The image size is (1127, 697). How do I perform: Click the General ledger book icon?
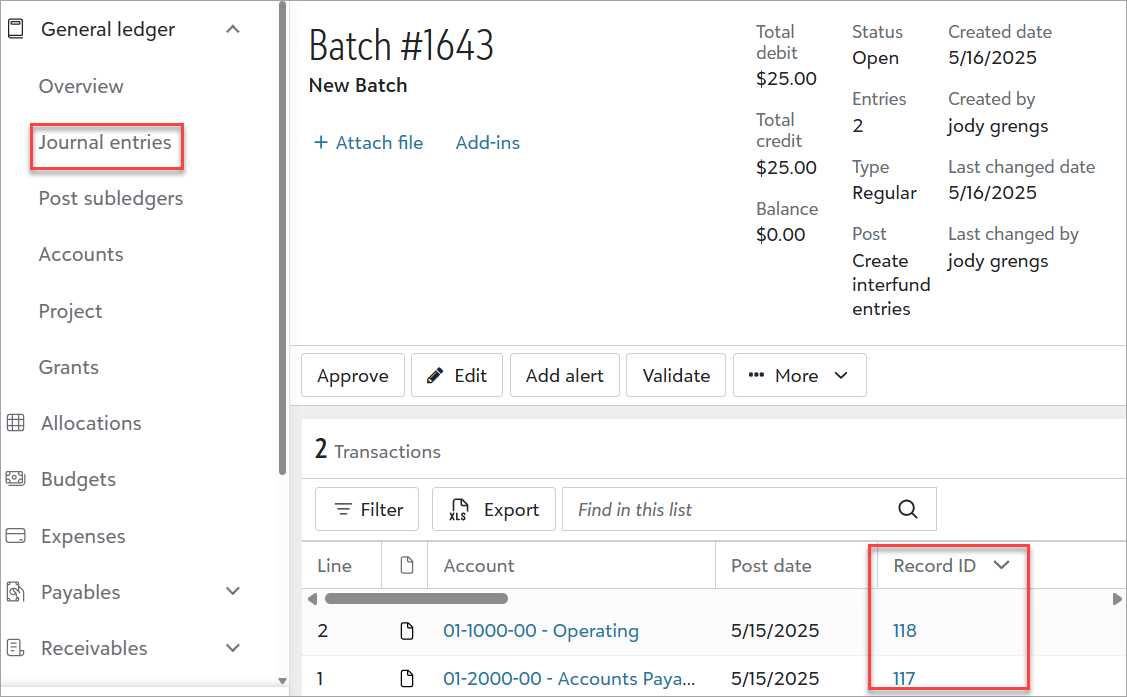point(15,29)
